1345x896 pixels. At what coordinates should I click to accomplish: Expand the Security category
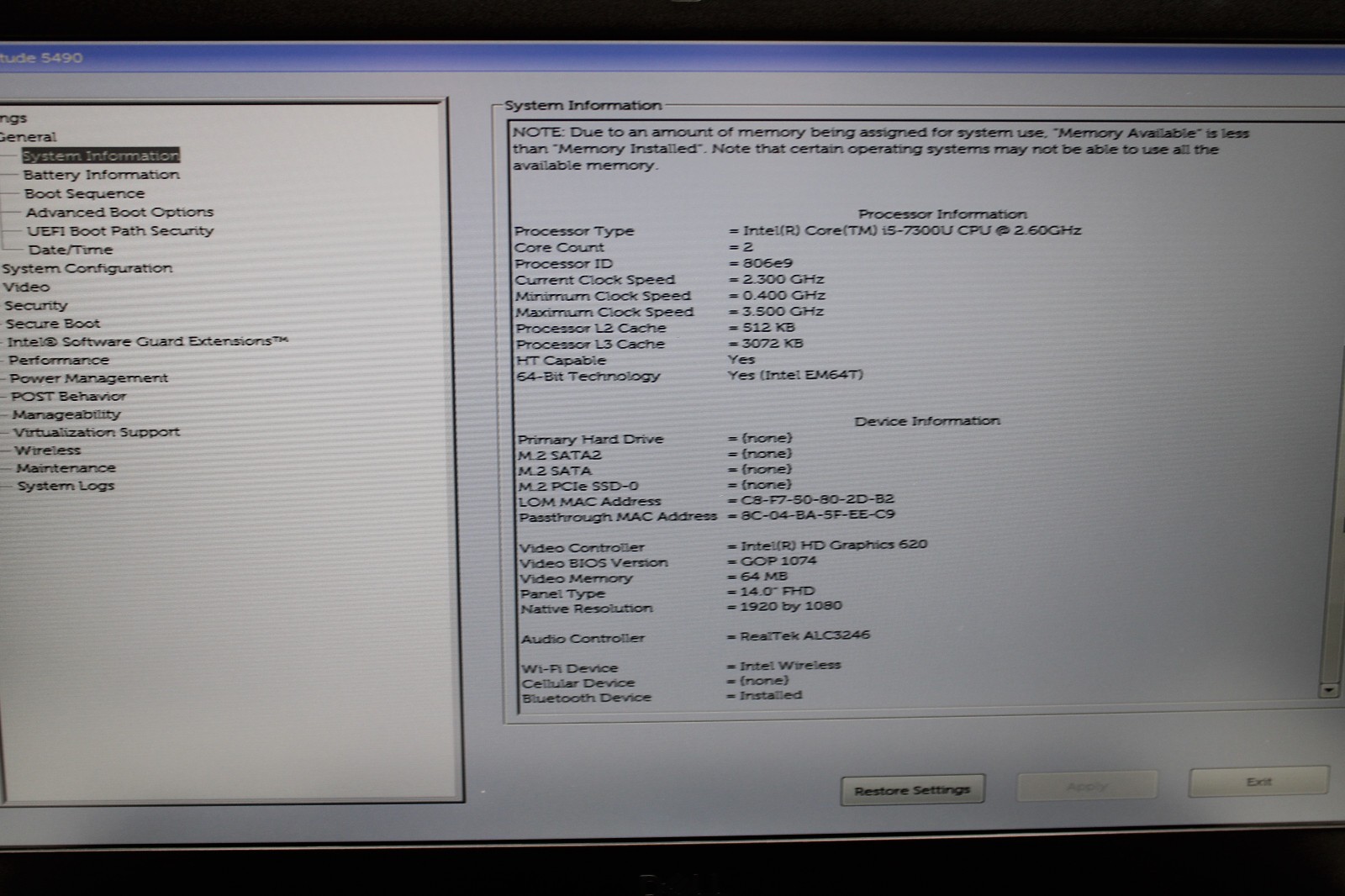[35, 305]
